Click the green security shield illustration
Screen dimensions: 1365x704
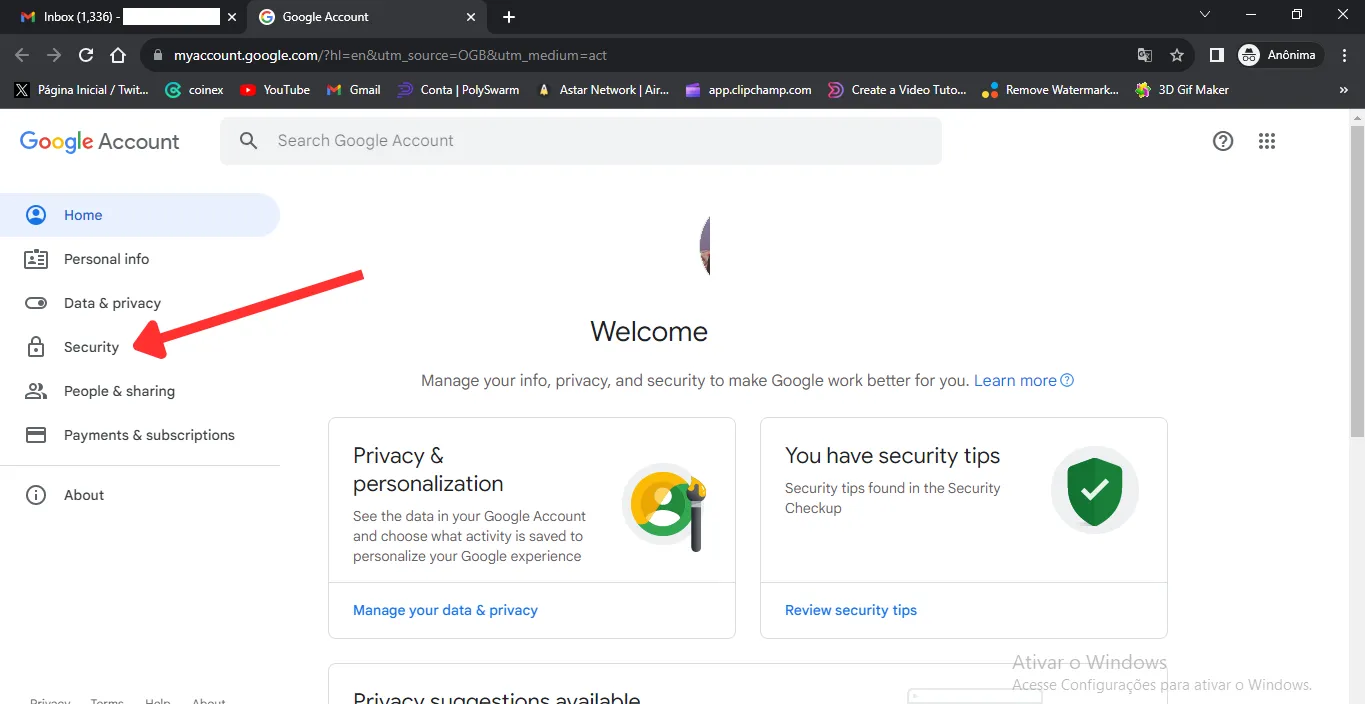coord(1095,490)
